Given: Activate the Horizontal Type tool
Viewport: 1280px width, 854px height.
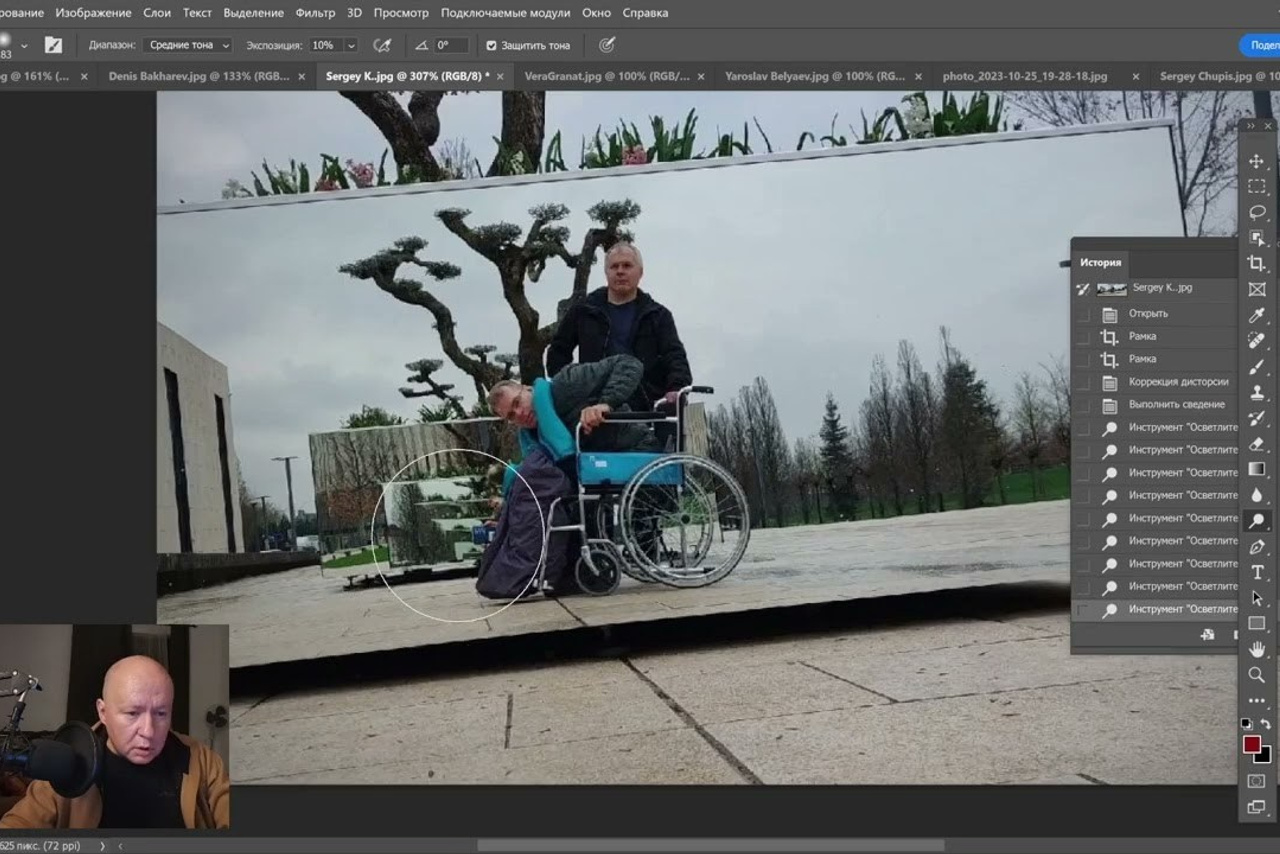Looking at the screenshot, I should coord(1257,572).
